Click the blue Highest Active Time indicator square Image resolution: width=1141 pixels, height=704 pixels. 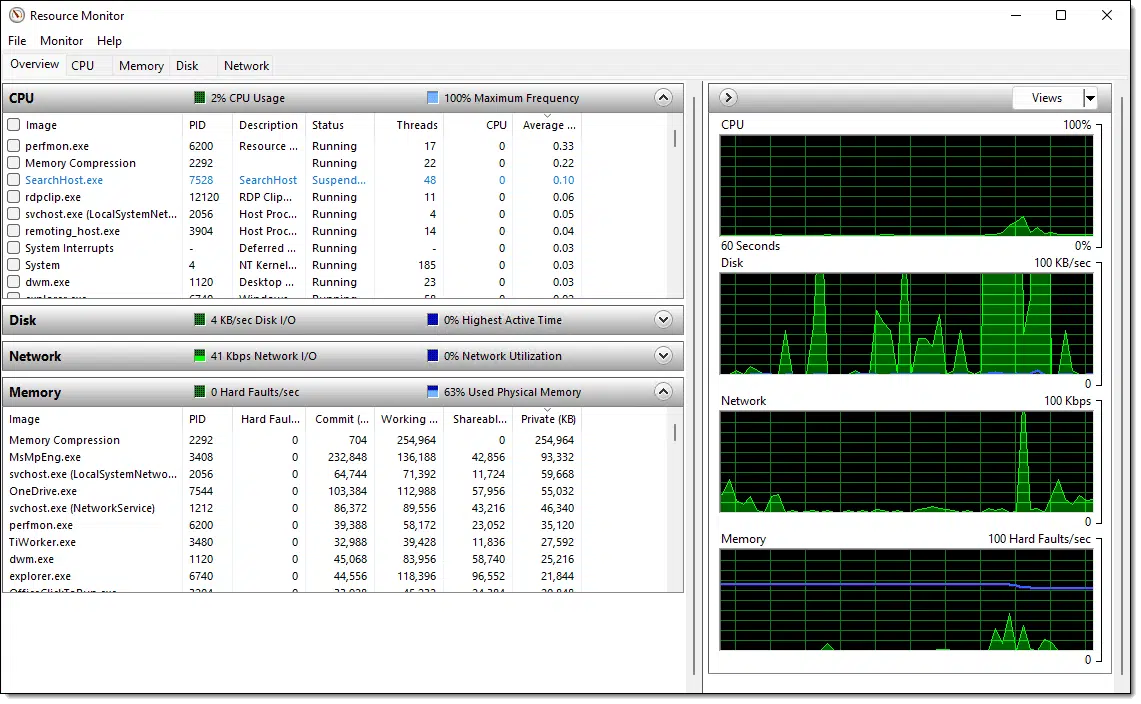[432, 320]
